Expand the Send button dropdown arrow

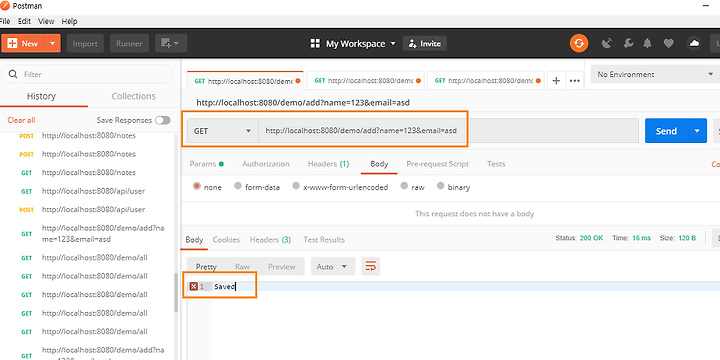pos(697,131)
